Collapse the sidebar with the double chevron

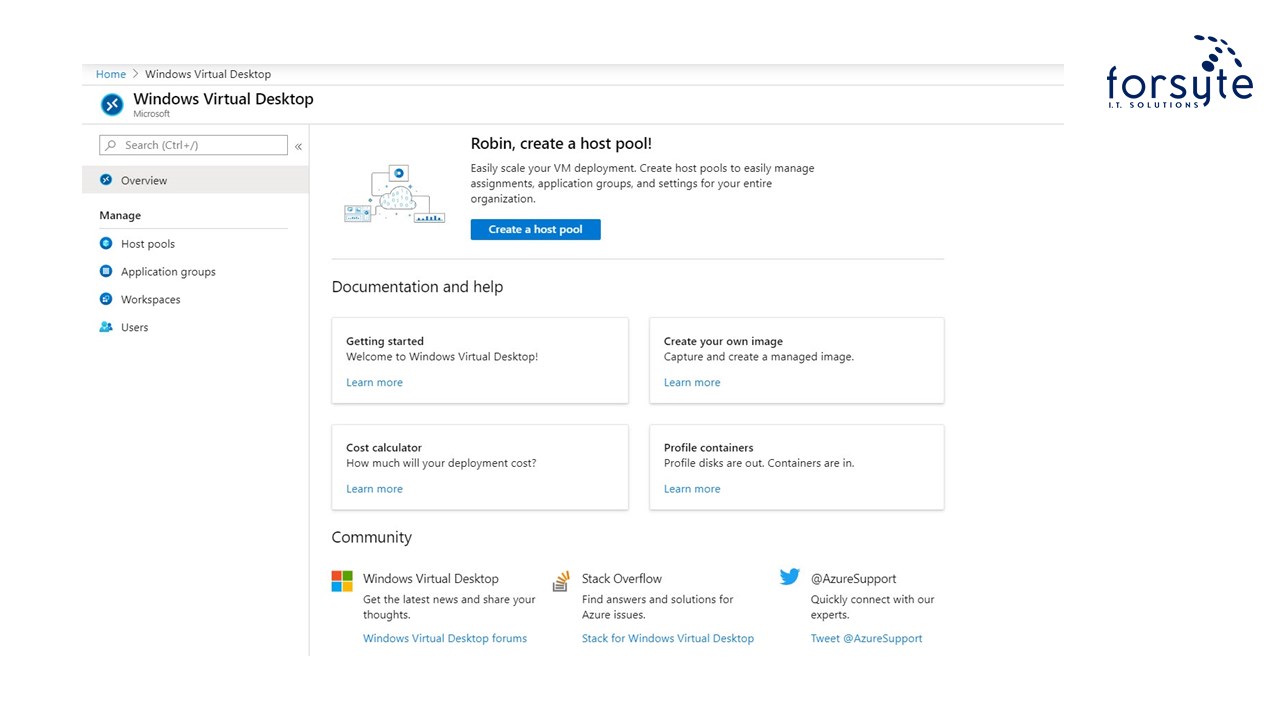pyautogui.click(x=298, y=146)
